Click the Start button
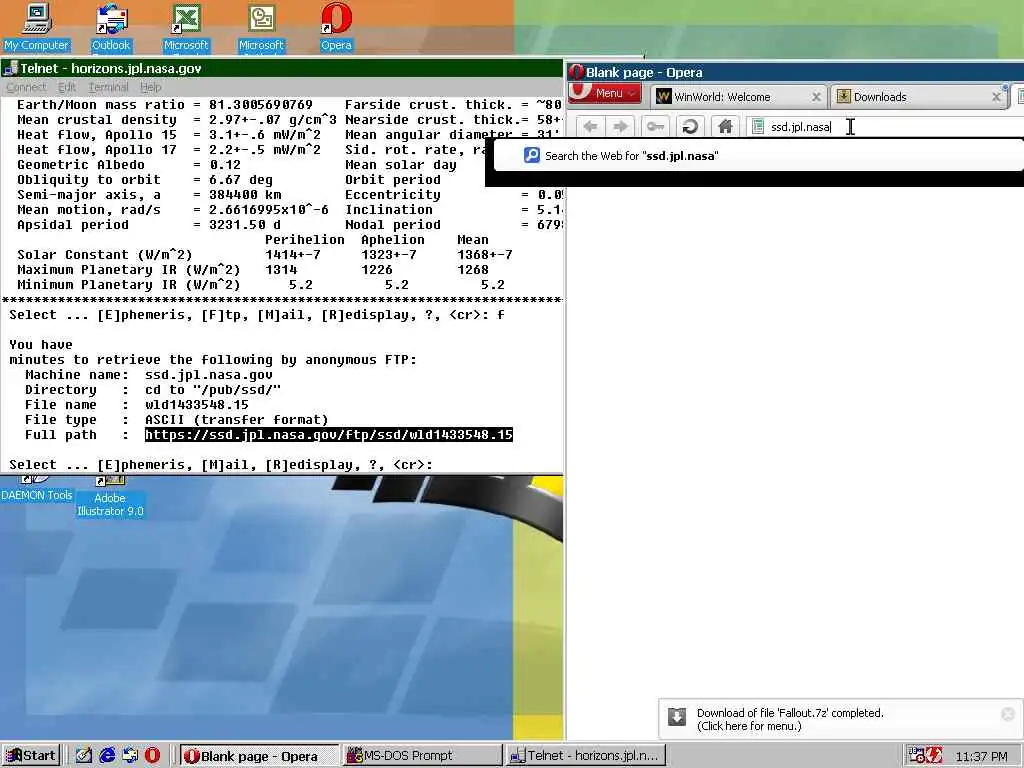This screenshot has height=768, width=1024. pos(31,756)
